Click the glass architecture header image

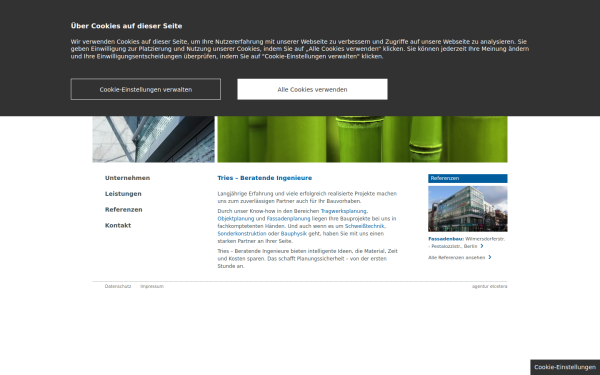[153, 139]
